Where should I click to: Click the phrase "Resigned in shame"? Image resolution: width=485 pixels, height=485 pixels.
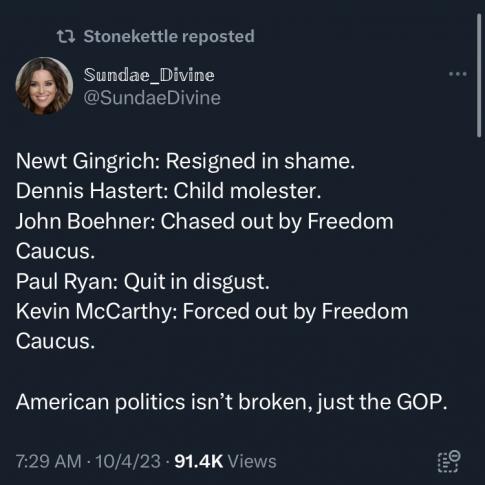point(258,162)
